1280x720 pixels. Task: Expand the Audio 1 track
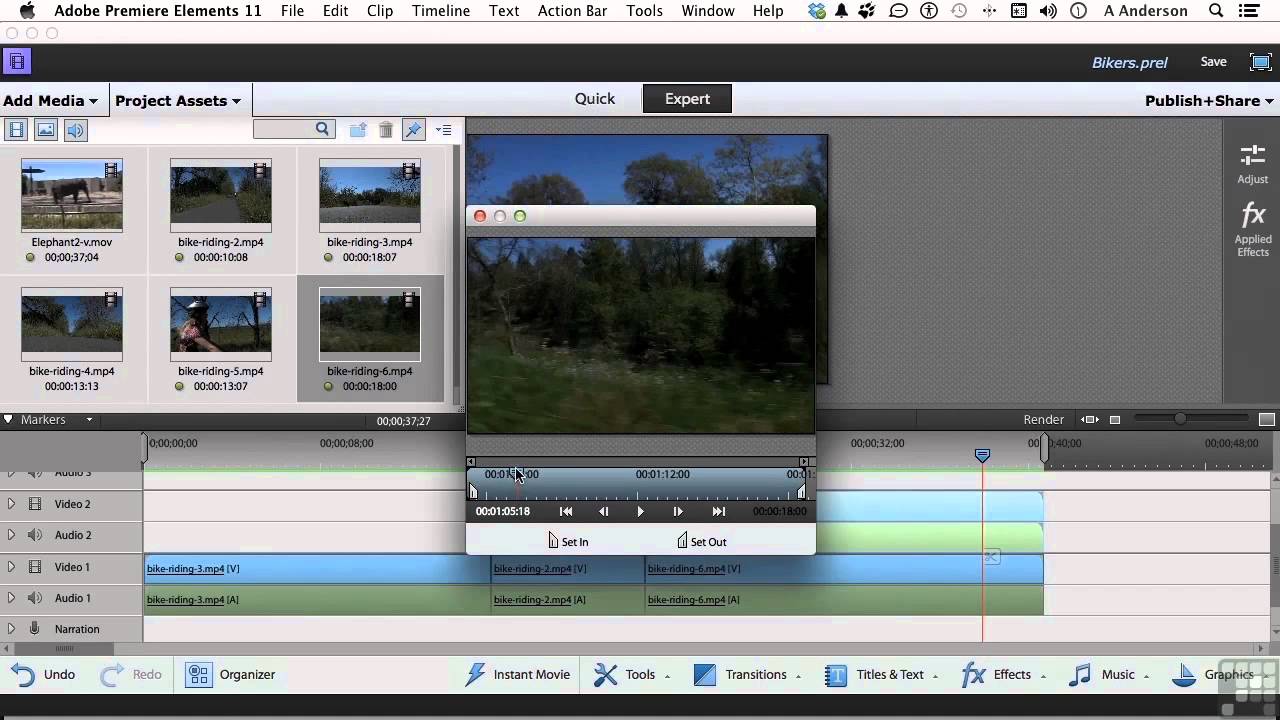click(x=11, y=598)
